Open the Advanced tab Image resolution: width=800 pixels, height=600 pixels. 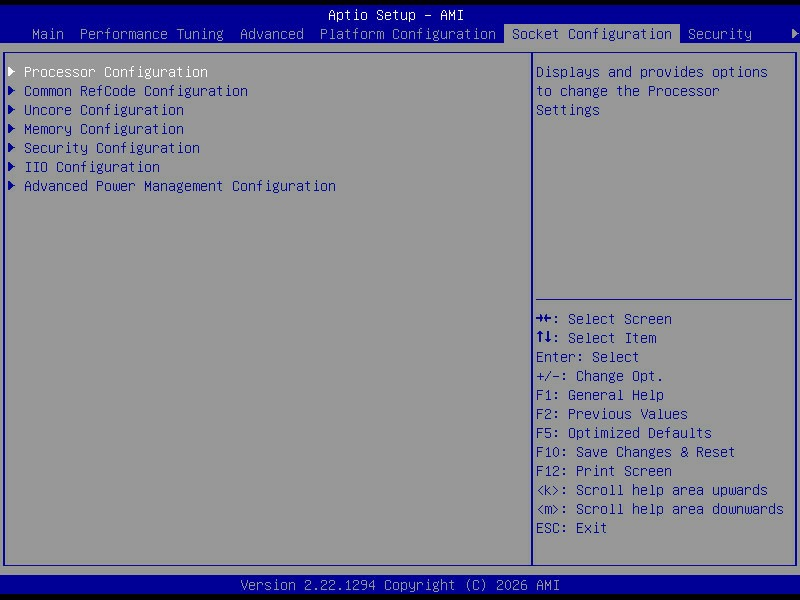pyautogui.click(x=271, y=34)
